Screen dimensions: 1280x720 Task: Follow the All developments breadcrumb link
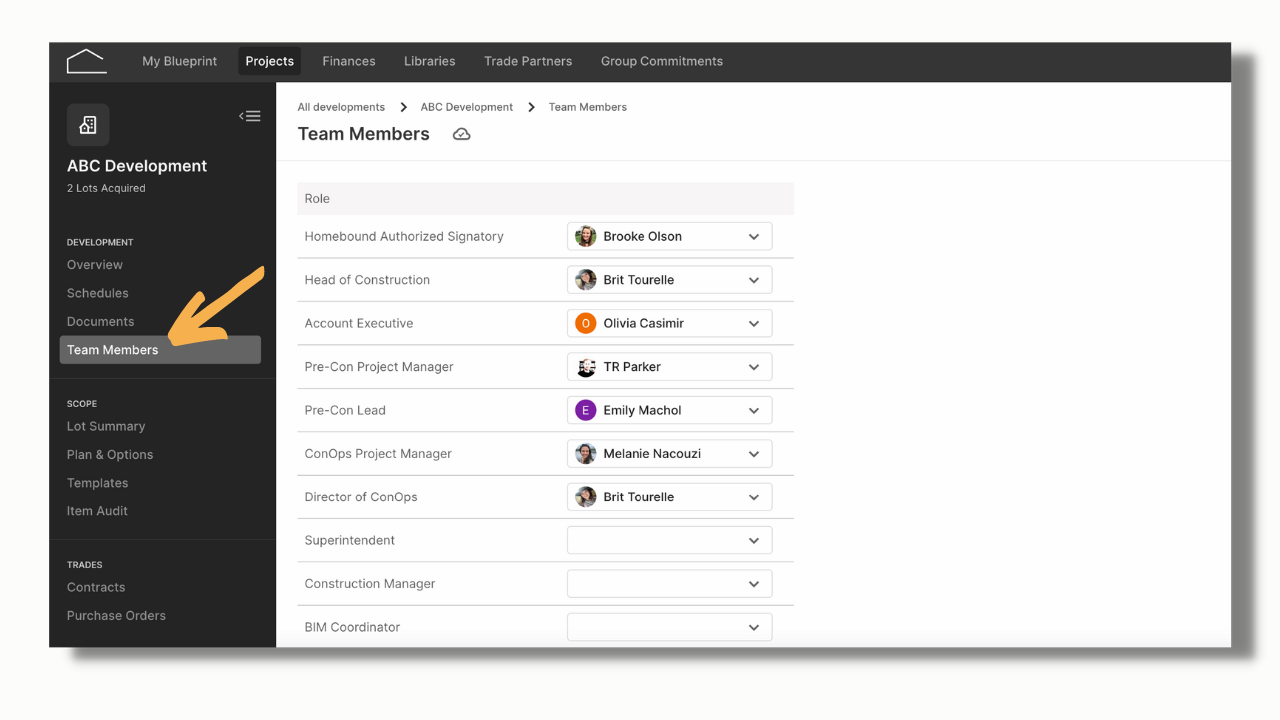click(341, 107)
